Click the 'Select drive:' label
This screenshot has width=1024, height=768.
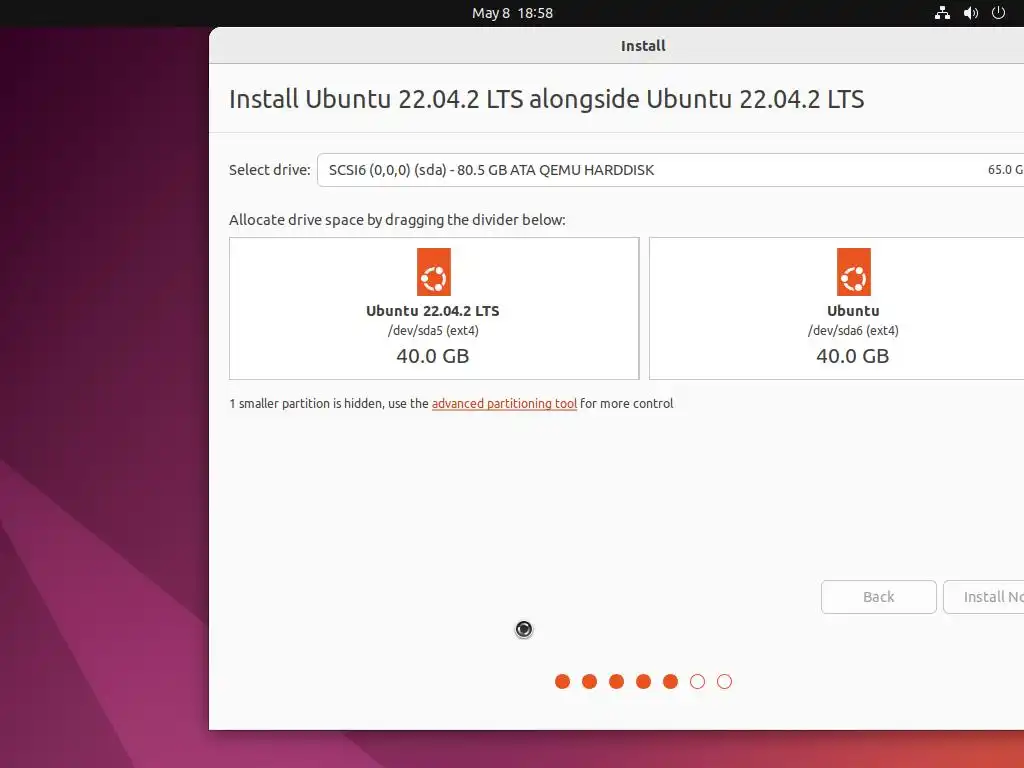point(270,170)
